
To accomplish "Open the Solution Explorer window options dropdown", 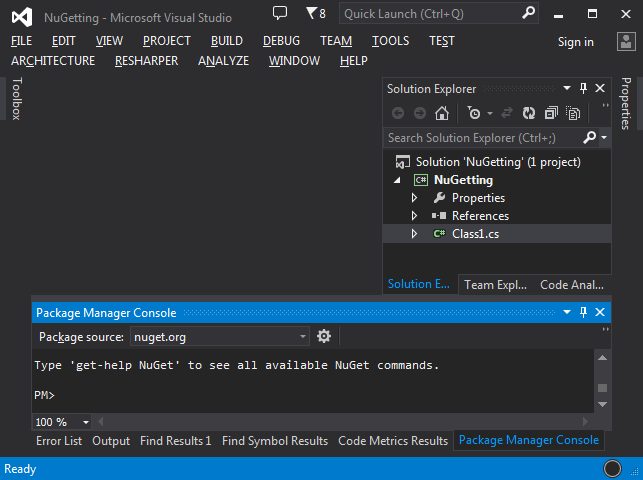I will point(567,88).
